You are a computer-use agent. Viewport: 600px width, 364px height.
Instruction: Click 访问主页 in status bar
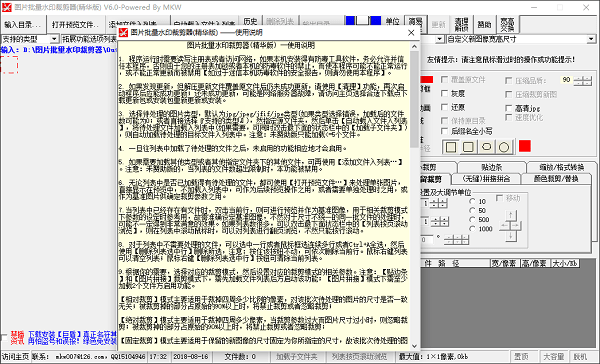(x=15, y=357)
